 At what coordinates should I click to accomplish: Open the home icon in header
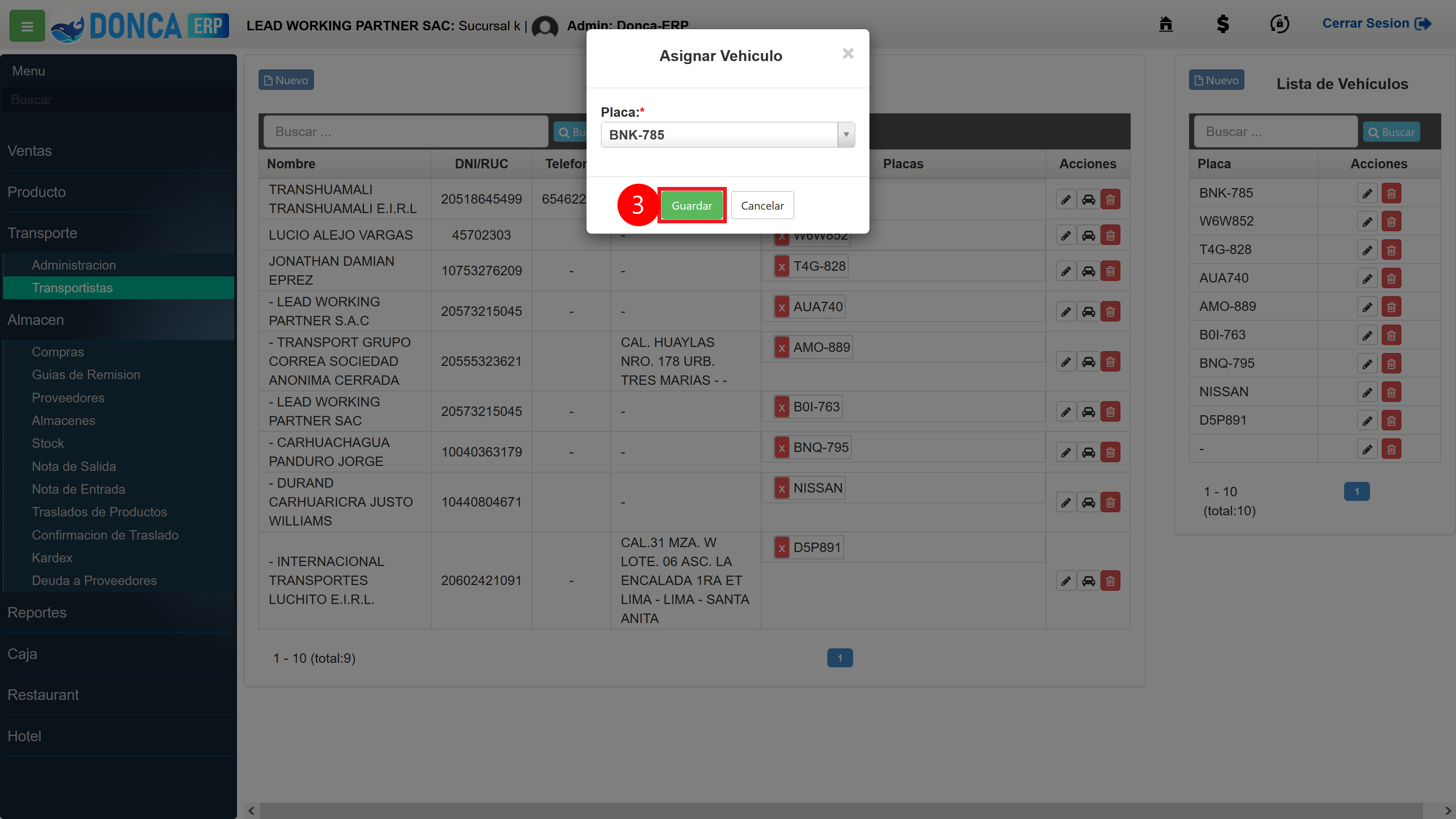click(1166, 24)
